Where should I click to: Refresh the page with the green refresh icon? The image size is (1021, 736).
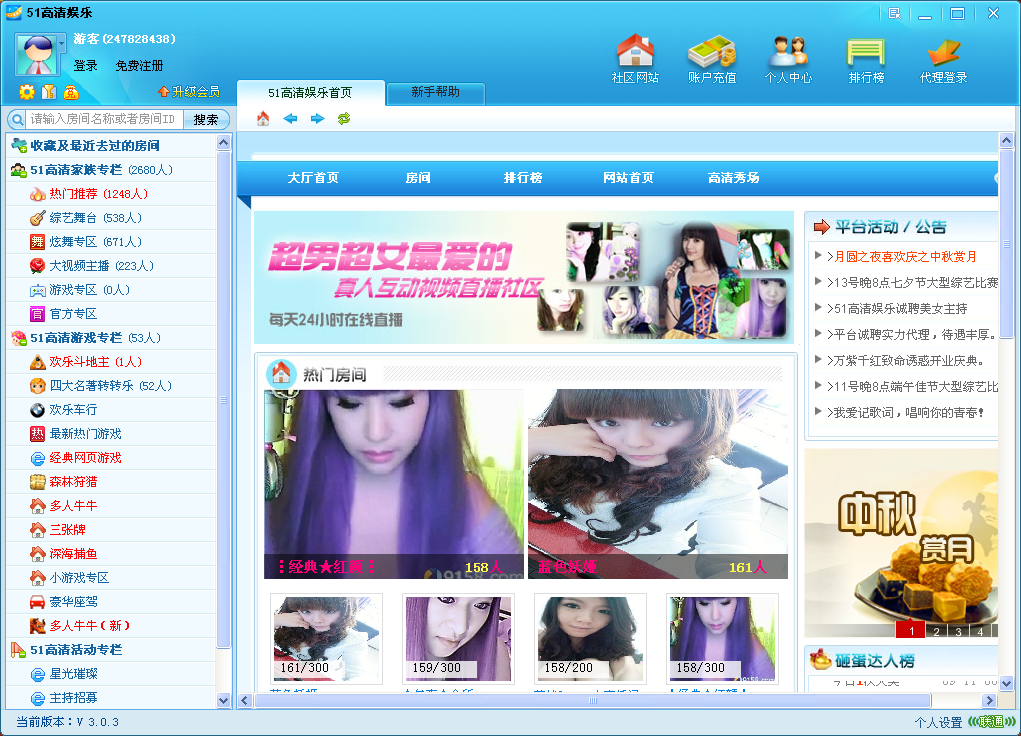(x=344, y=119)
